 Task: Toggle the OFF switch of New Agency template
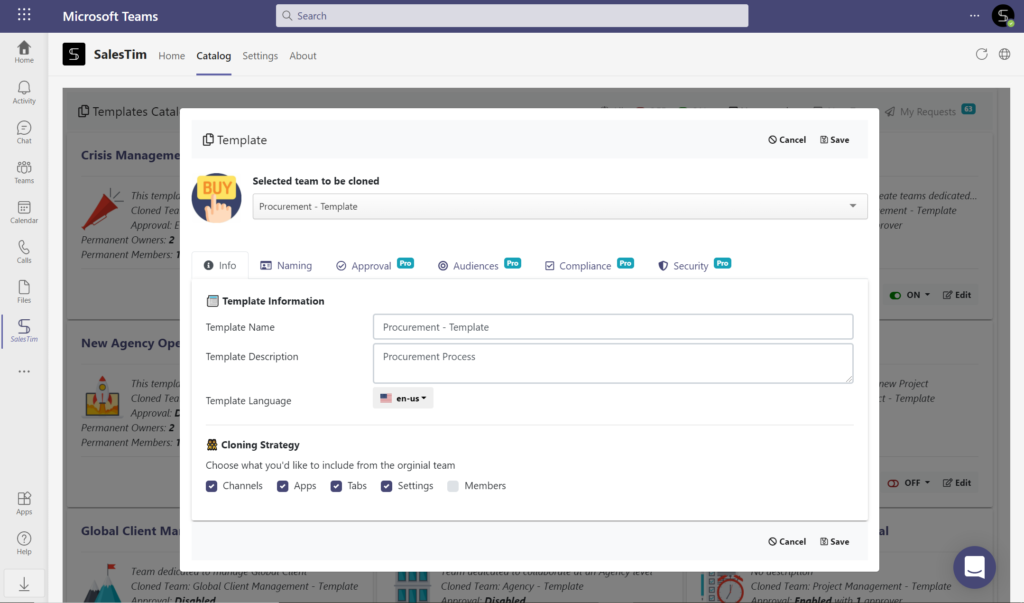(x=893, y=483)
